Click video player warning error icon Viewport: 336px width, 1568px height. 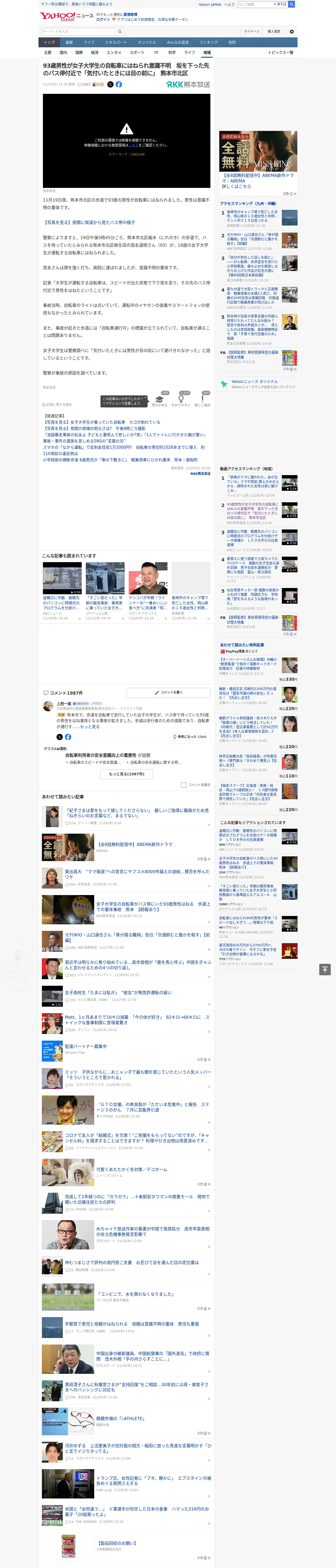[126, 129]
